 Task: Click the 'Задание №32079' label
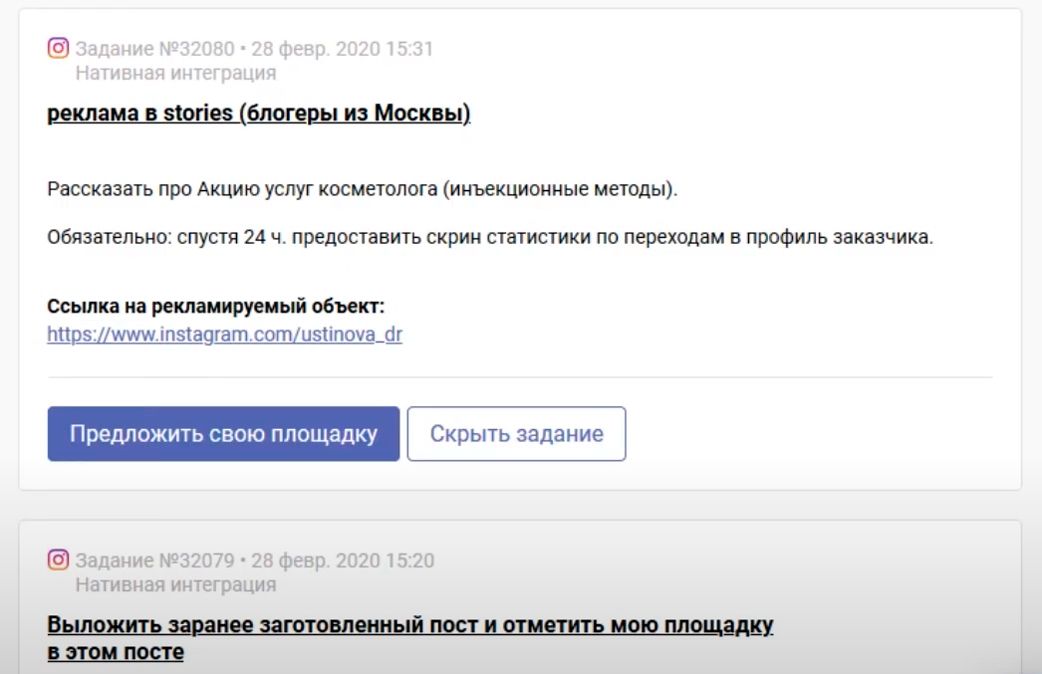click(154, 561)
